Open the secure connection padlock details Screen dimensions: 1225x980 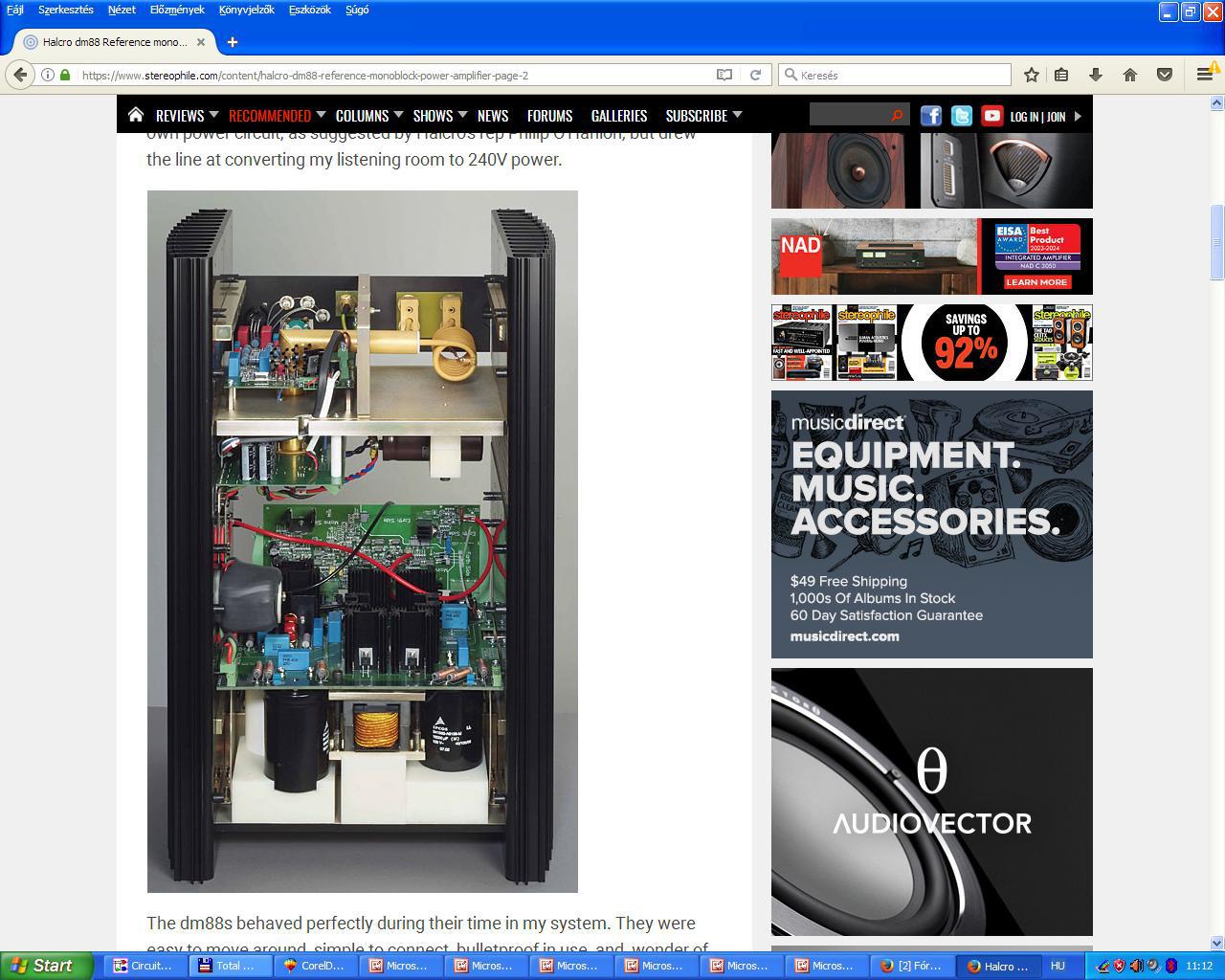coord(65,75)
